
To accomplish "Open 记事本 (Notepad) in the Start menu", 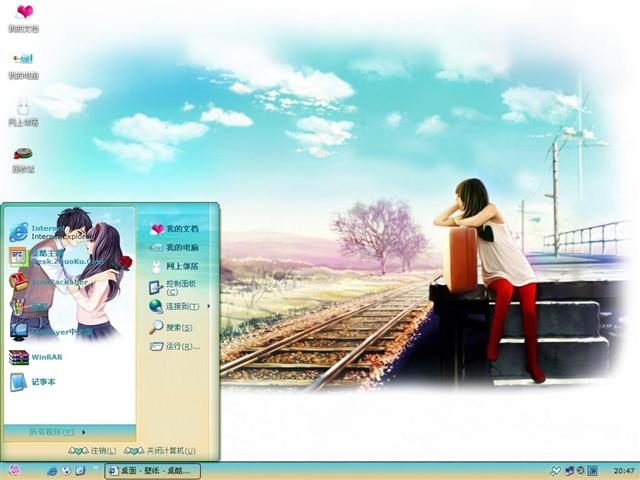I will pos(32,382).
